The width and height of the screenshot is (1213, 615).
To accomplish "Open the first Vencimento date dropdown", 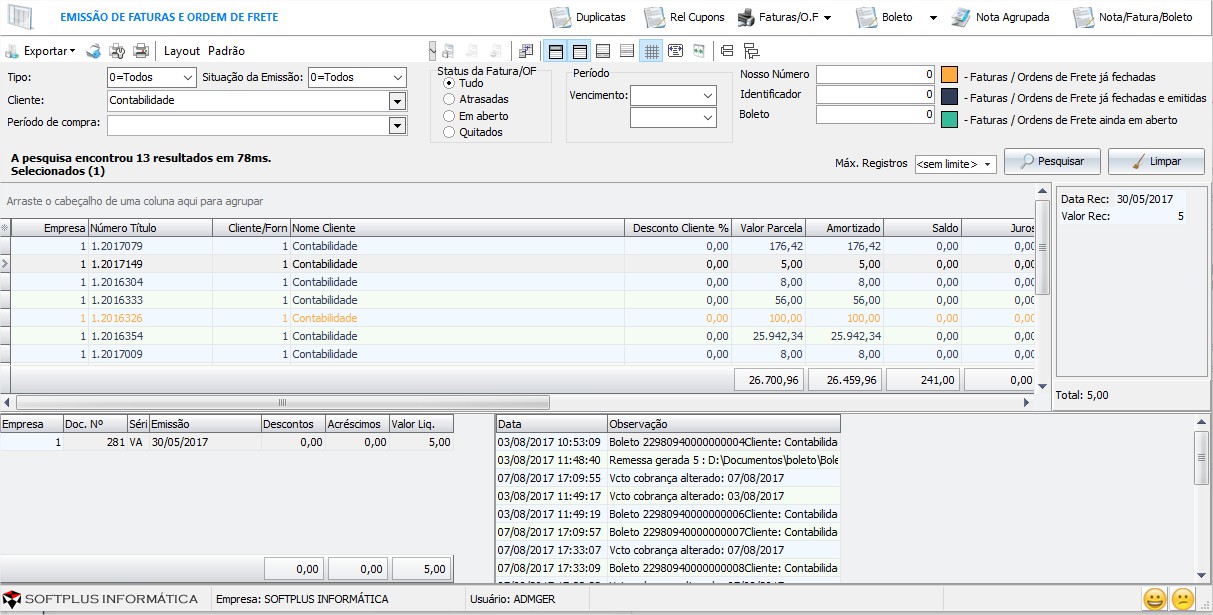I will coord(708,95).
